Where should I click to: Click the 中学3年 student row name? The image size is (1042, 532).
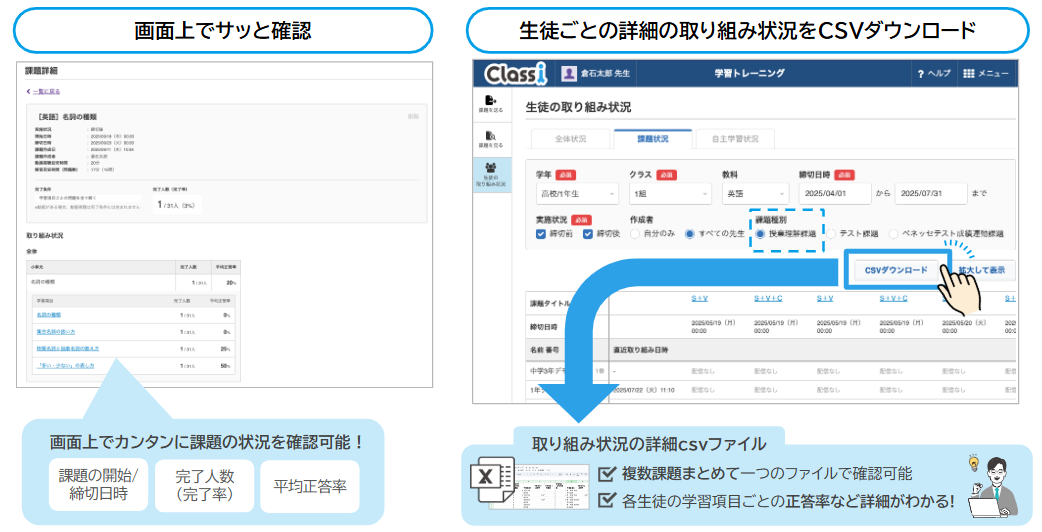pos(546,371)
